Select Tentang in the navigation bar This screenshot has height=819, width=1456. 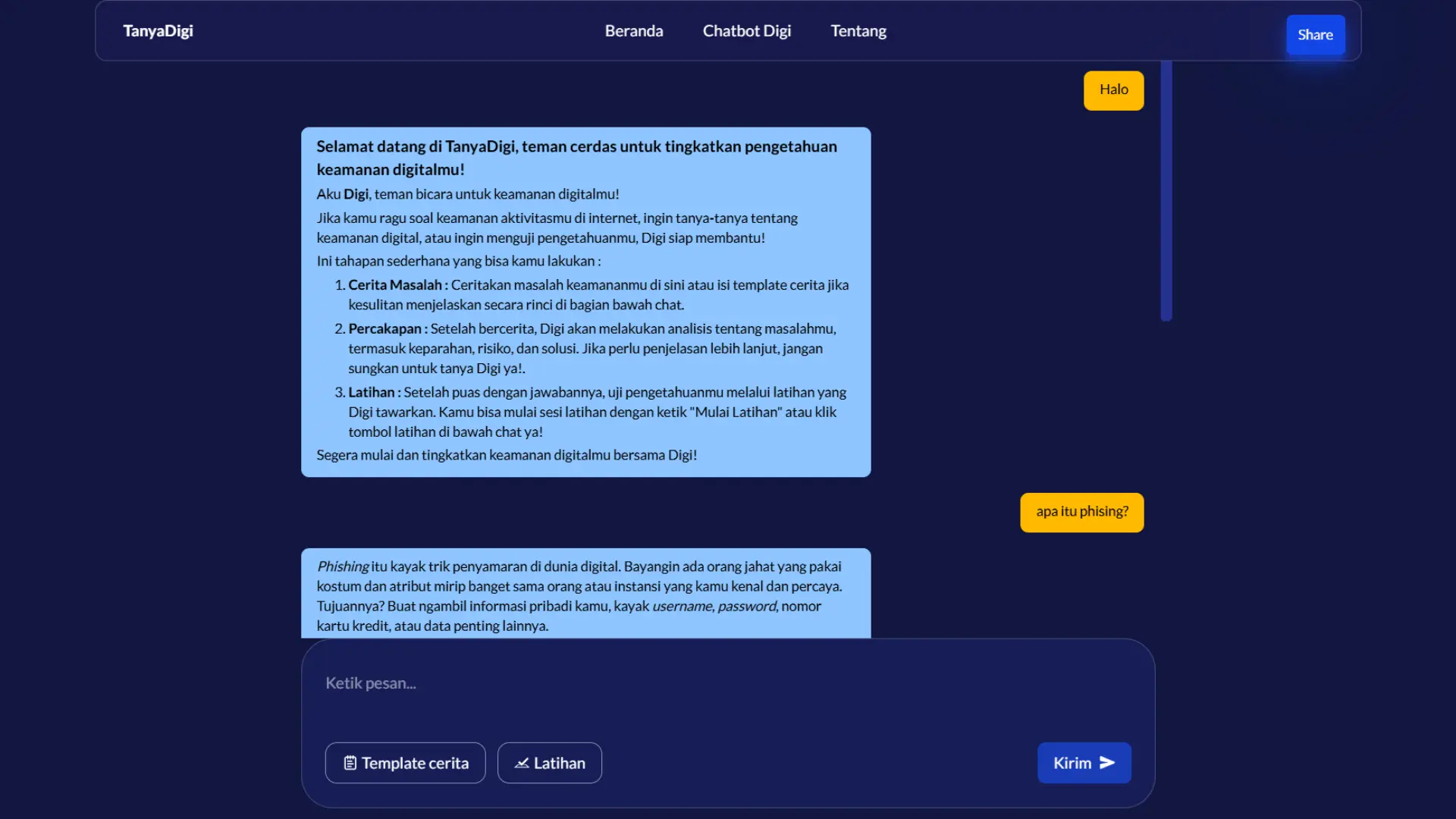(858, 31)
